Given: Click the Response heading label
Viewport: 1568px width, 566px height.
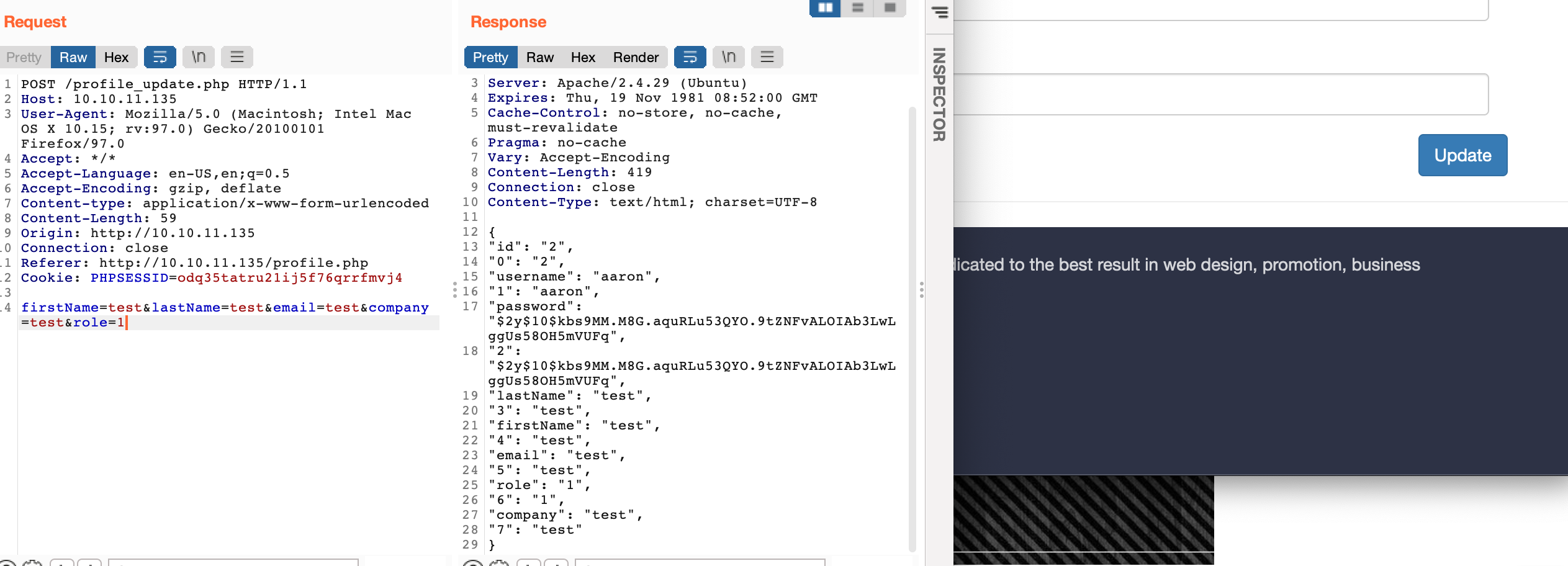Looking at the screenshot, I should 508,22.
